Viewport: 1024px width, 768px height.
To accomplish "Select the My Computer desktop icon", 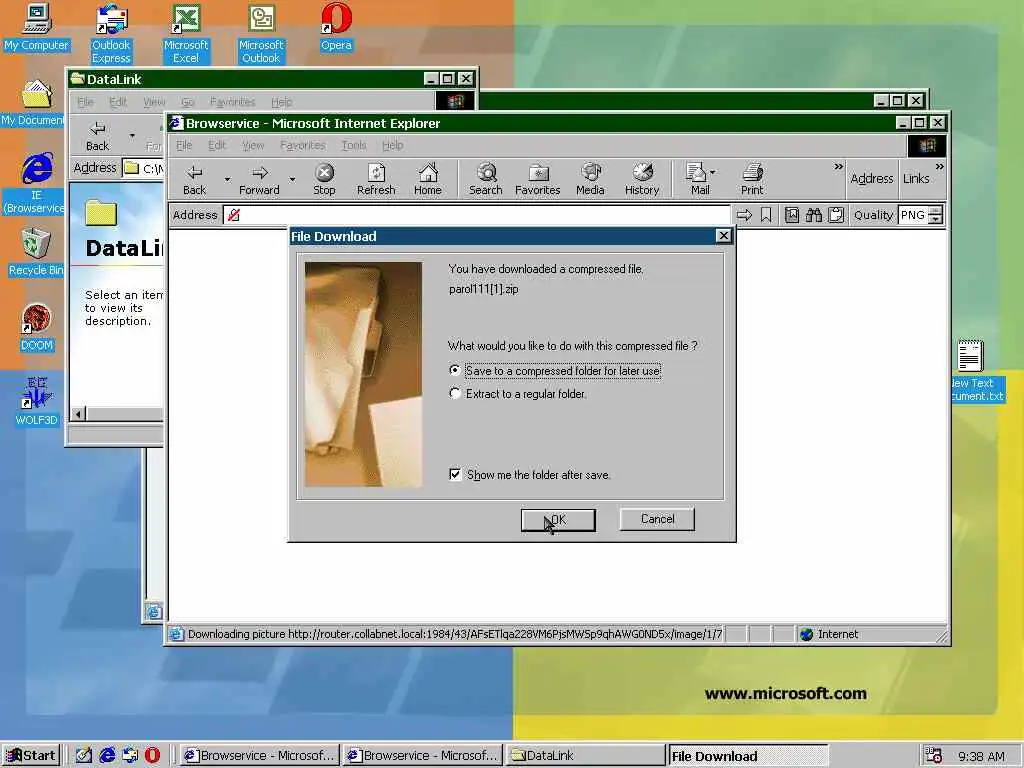I will coord(37,27).
